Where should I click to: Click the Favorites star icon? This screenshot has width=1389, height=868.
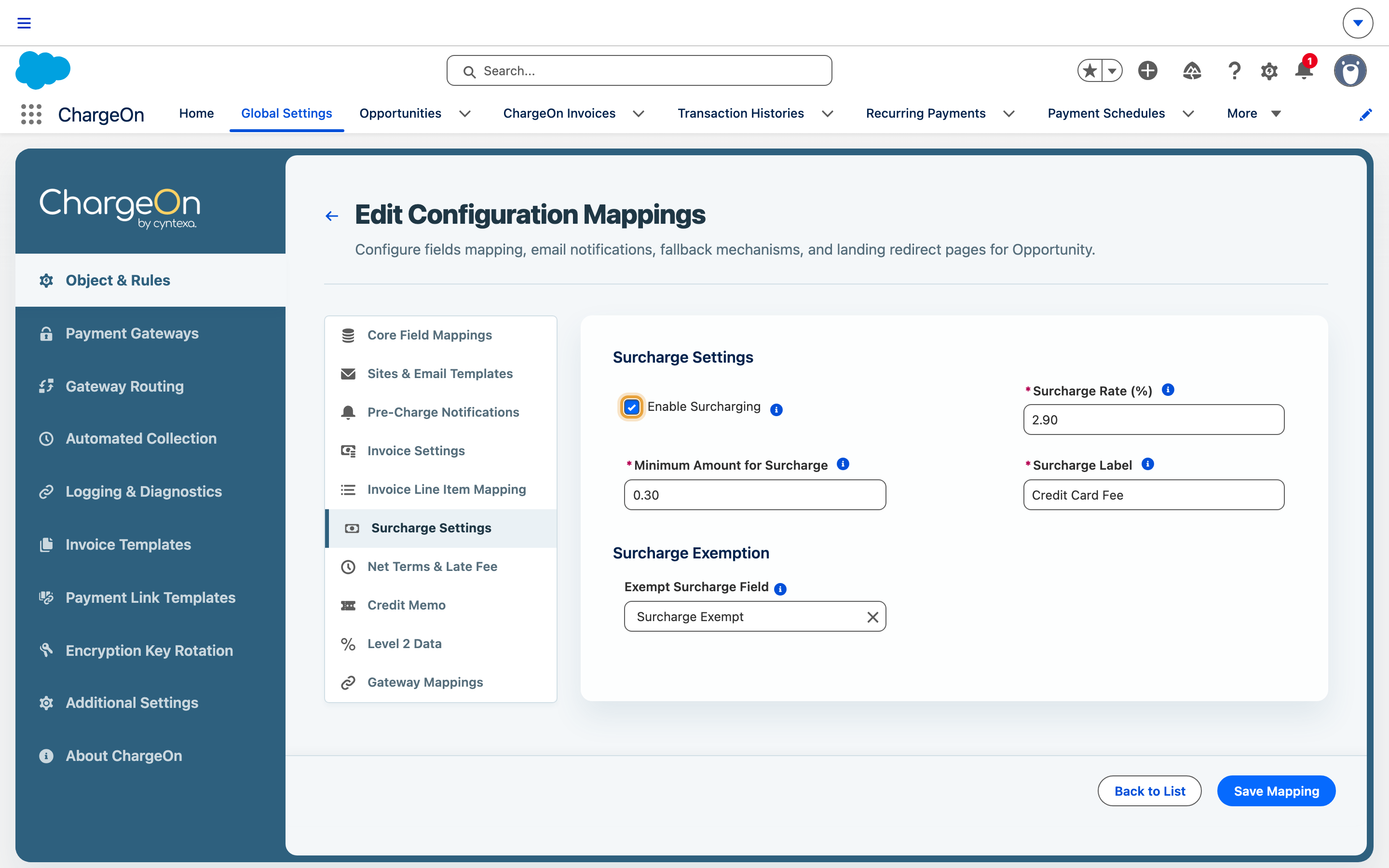[x=1089, y=70]
